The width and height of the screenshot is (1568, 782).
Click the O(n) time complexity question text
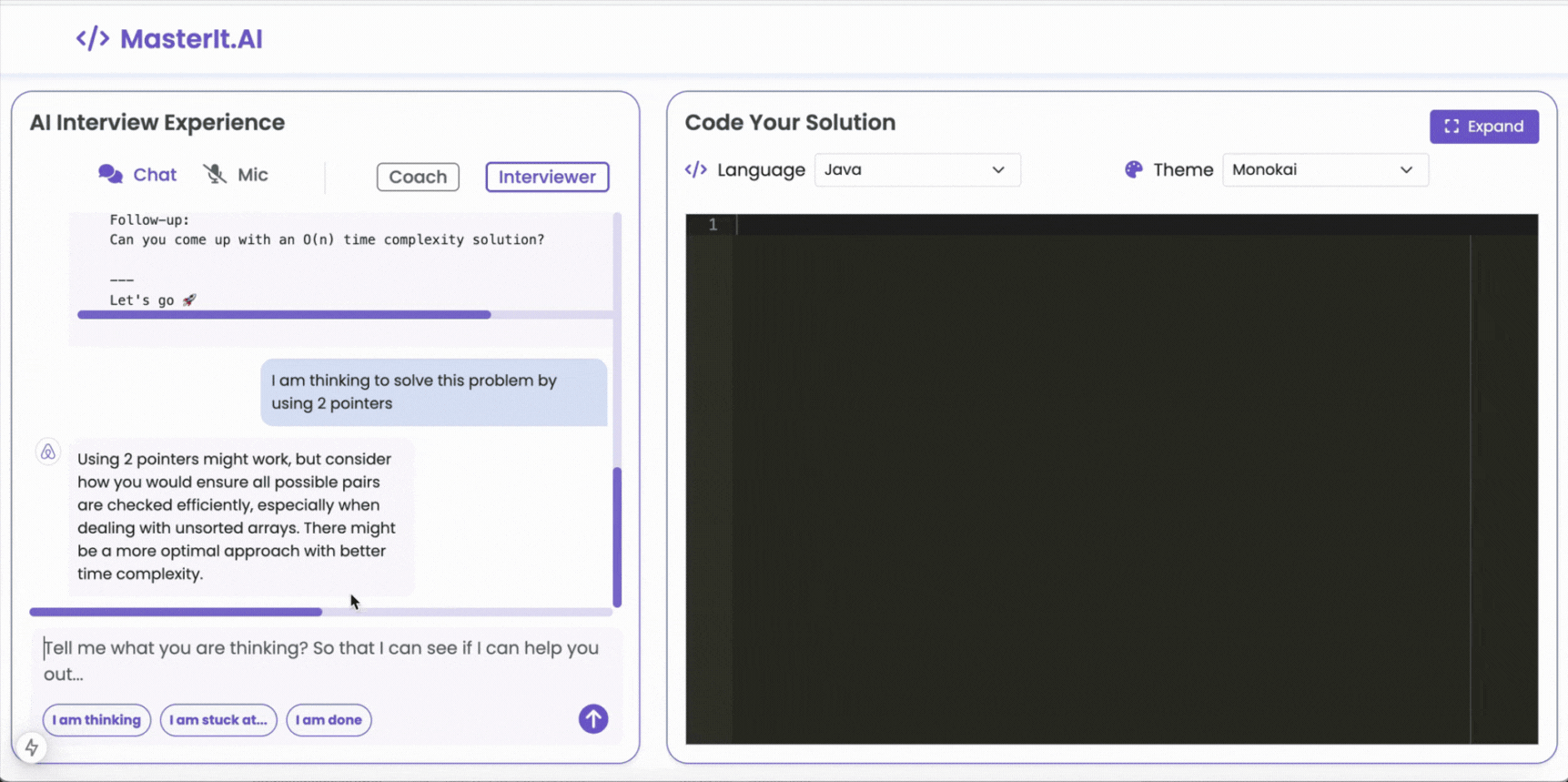pyautogui.click(x=327, y=239)
